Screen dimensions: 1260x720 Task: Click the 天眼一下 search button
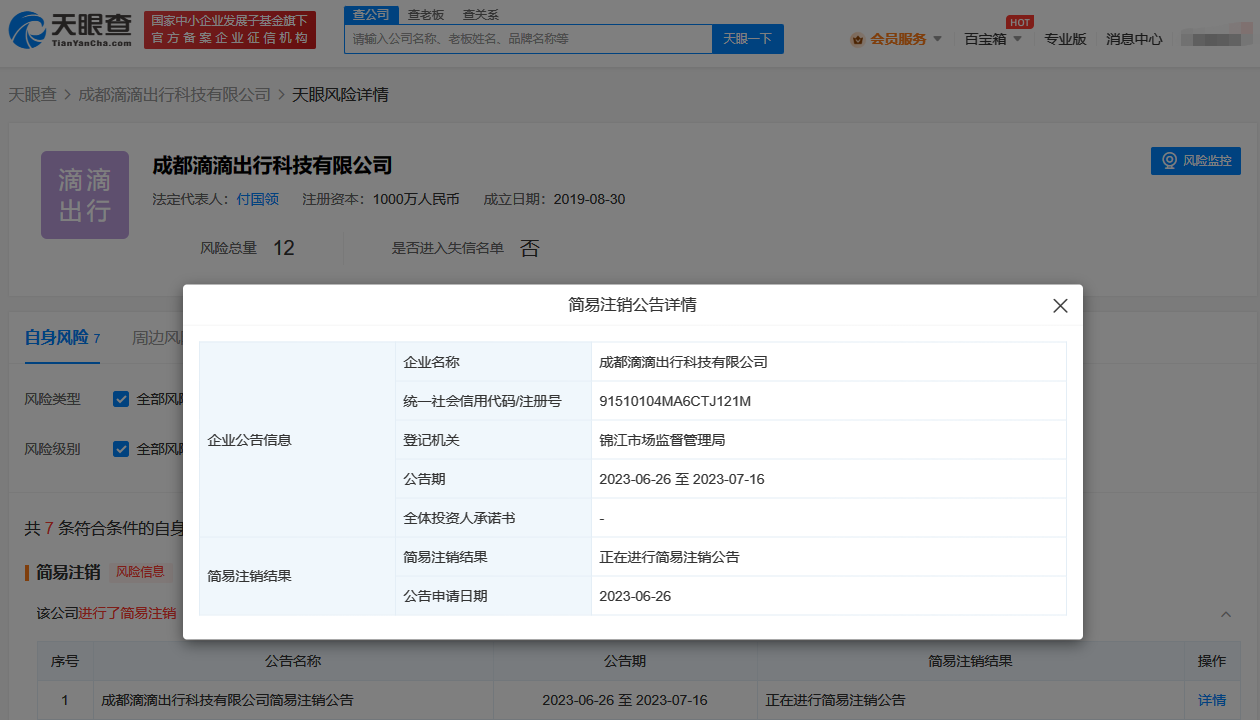click(x=748, y=39)
